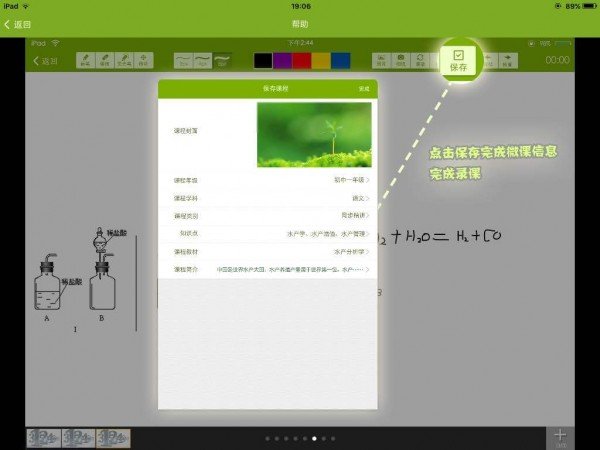Select the black color swatch
The width and height of the screenshot is (600, 450).
tap(262, 61)
